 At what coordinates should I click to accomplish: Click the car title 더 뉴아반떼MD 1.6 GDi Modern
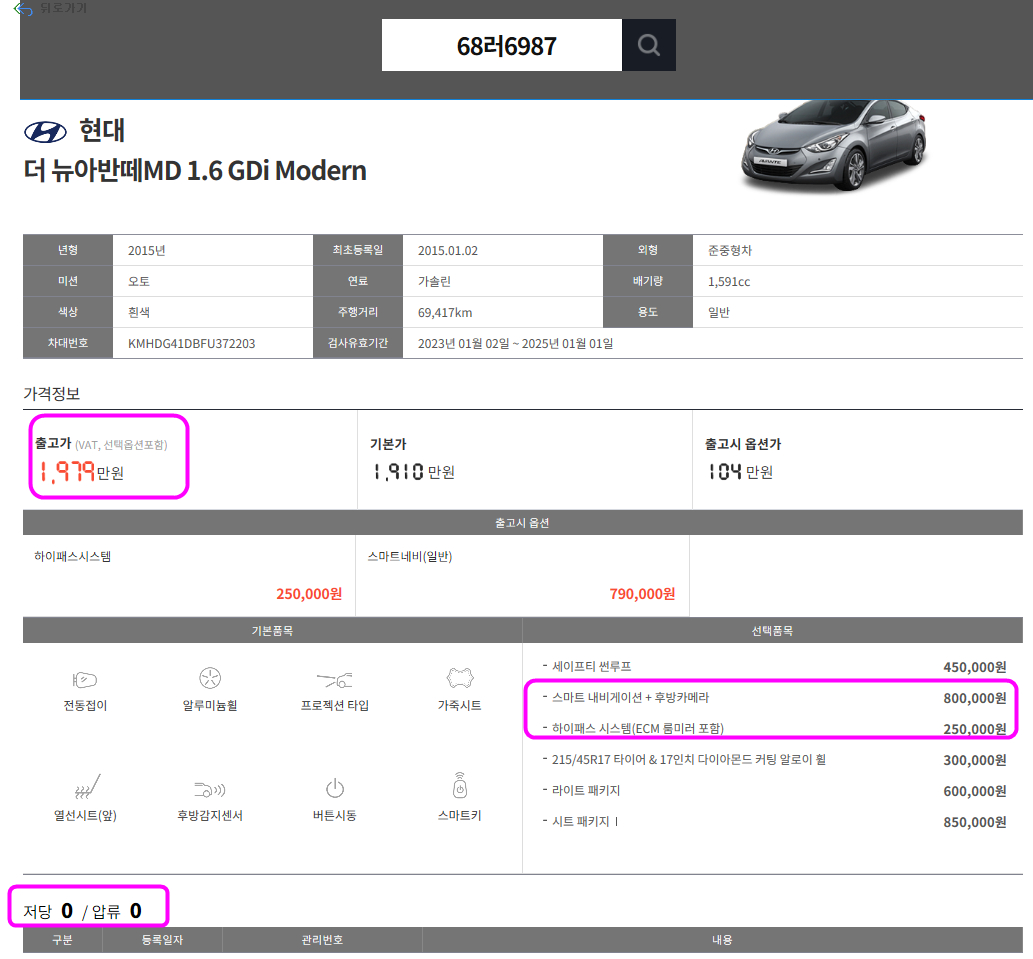(195, 171)
